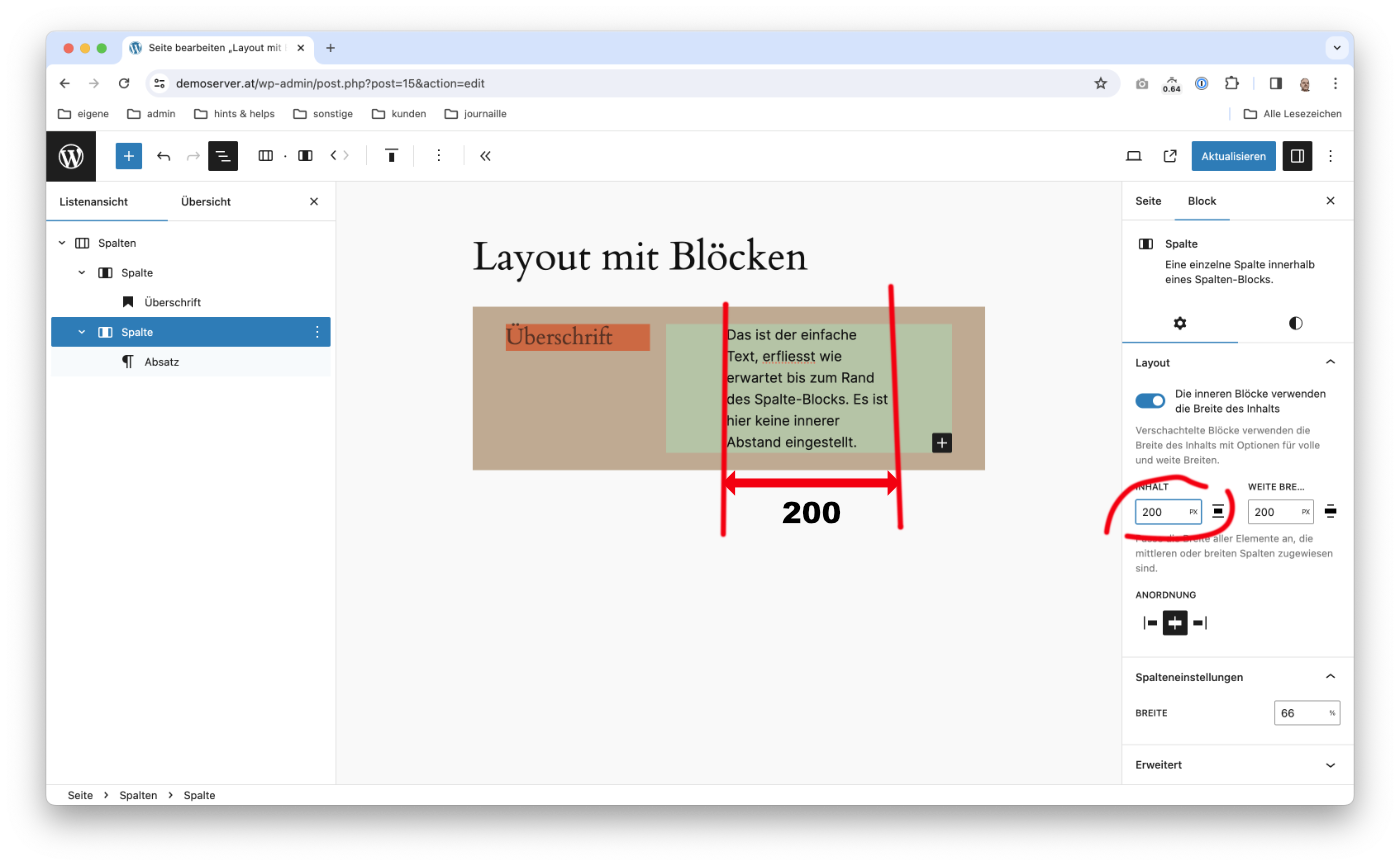Open block options three-dot menu in toolbar
This screenshot has height=866, width=1400.
[x=438, y=156]
